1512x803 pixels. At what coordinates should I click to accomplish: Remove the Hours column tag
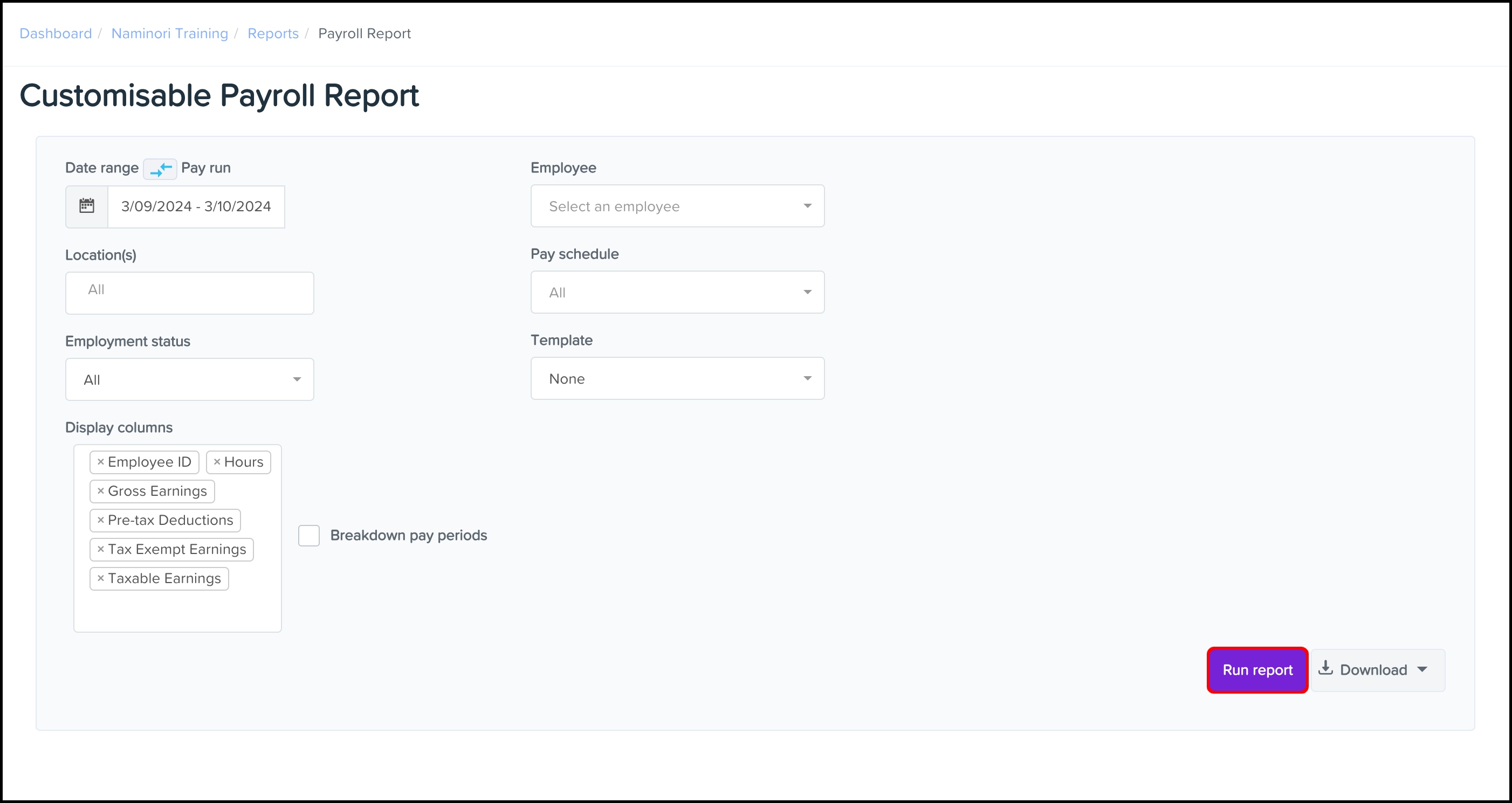click(217, 462)
